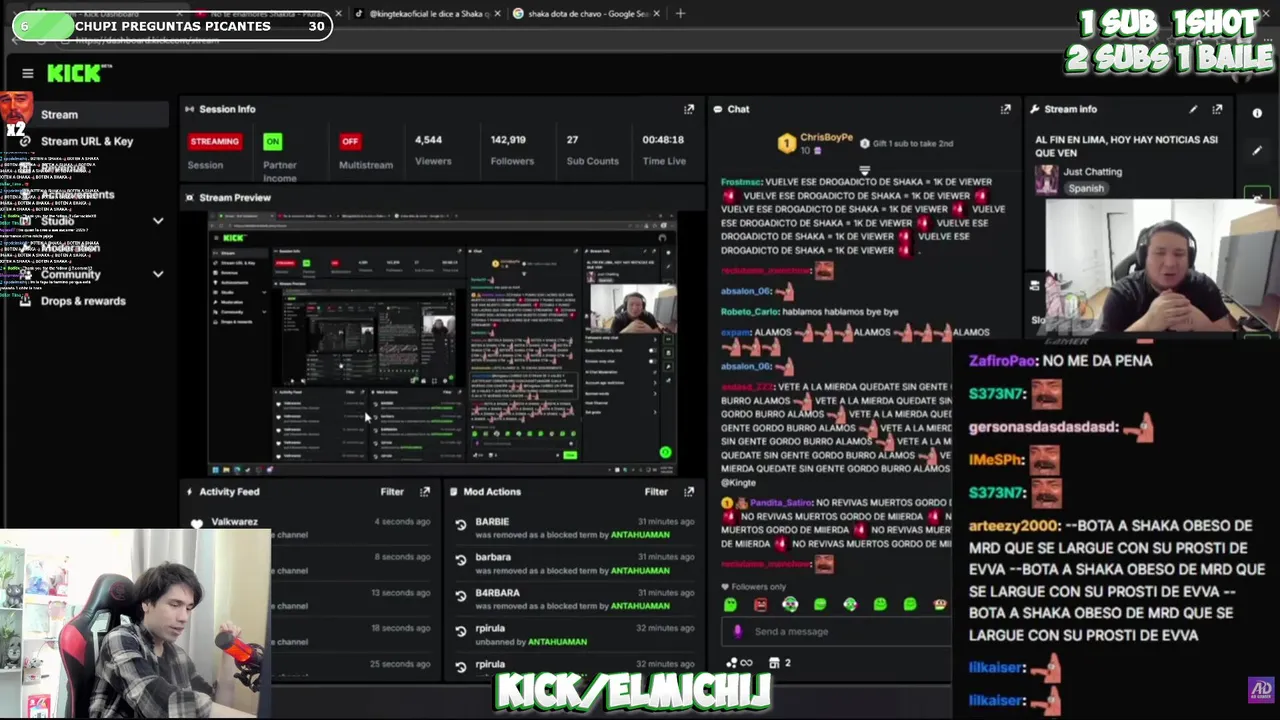This screenshot has height=720, width=1280.
Task: Click the Frostmsc username in chat
Action: (x=741, y=182)
